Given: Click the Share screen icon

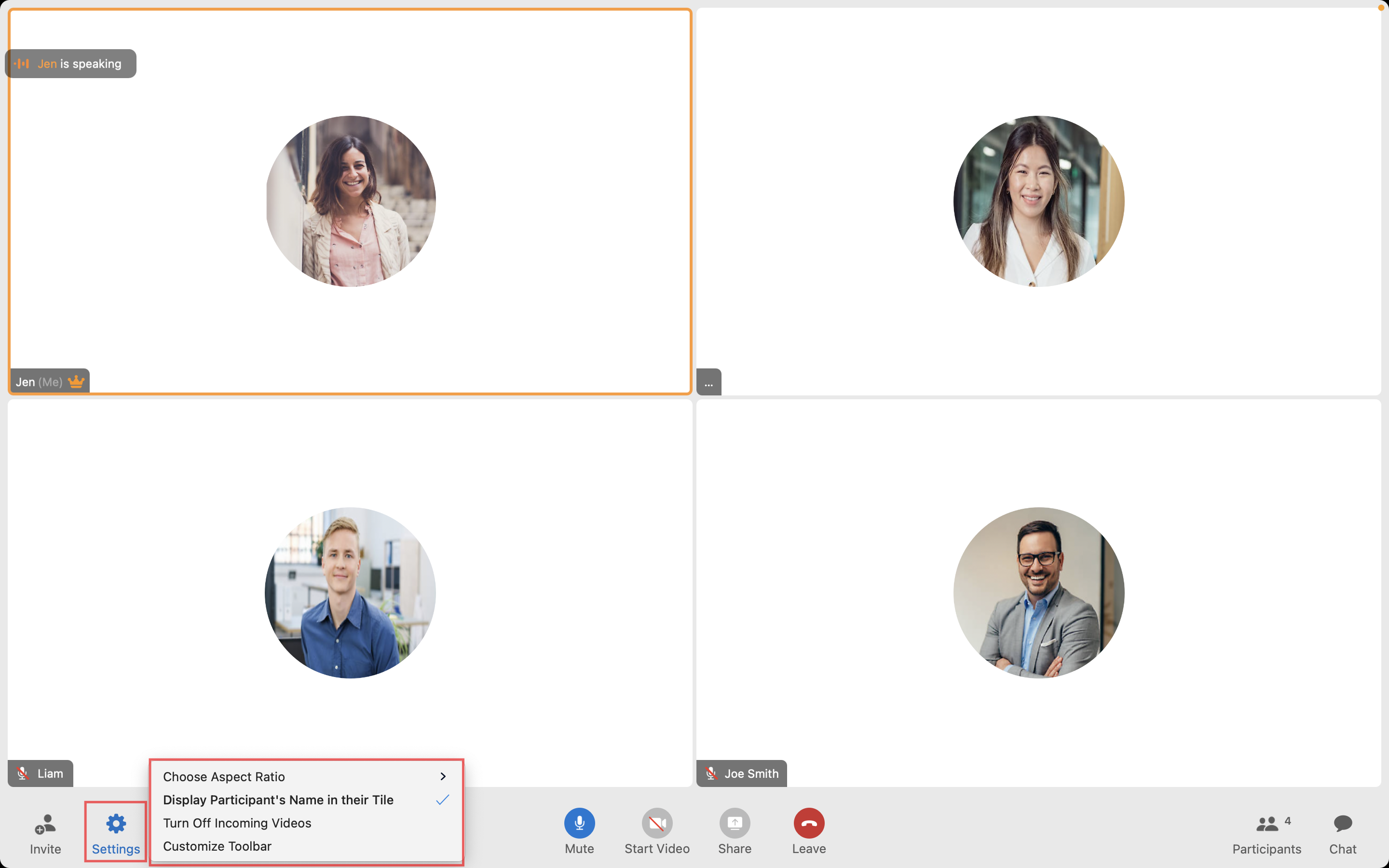Looking at the screenshot, I should click(x=734, y=824).
